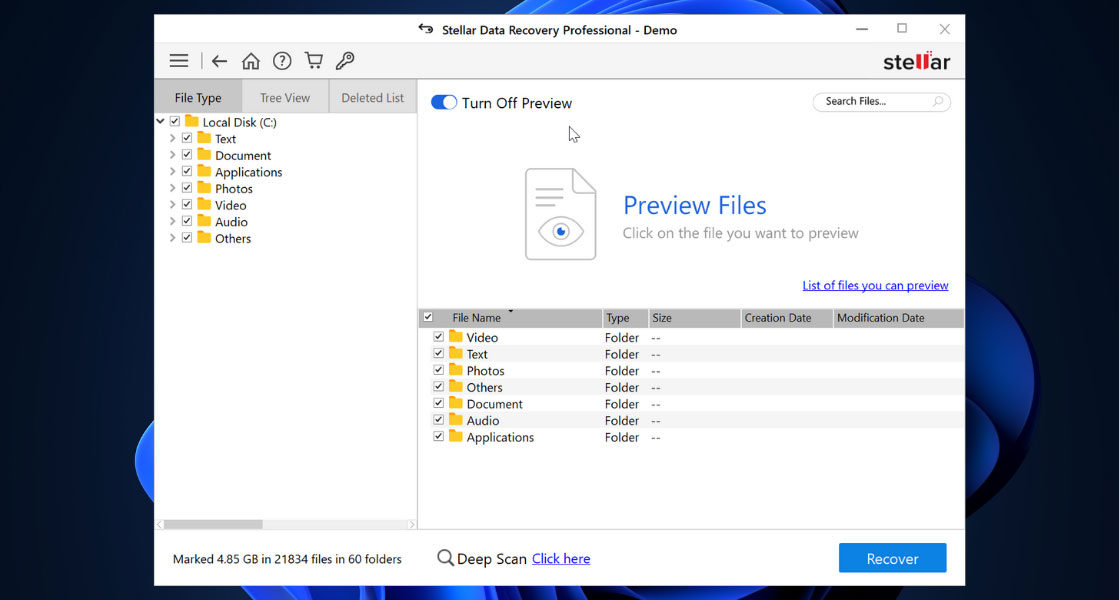The width and height of the screenshot is (1119, 600).
Task: Open the Buy Online cart icon
Action: click(313, 60)
